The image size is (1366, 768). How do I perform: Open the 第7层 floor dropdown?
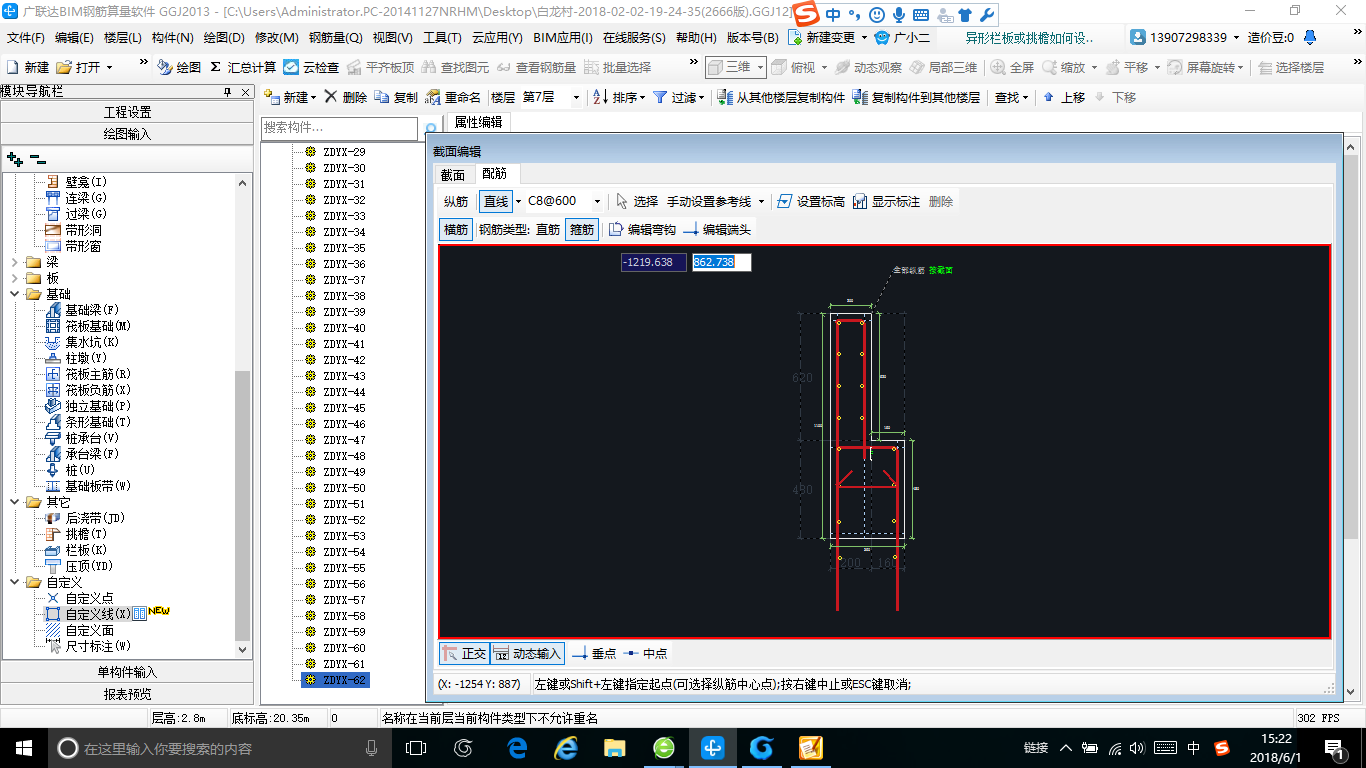[576, 97]
